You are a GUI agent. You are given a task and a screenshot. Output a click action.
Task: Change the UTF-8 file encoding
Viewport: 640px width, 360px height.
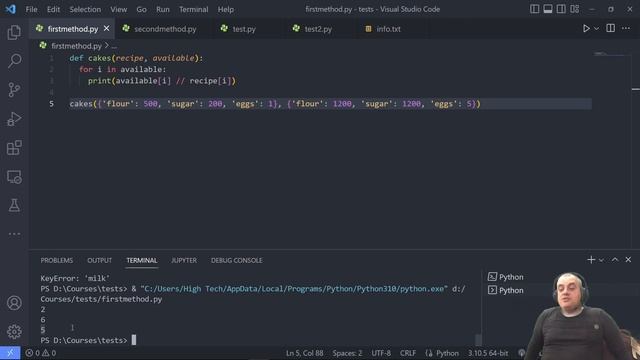381,353
